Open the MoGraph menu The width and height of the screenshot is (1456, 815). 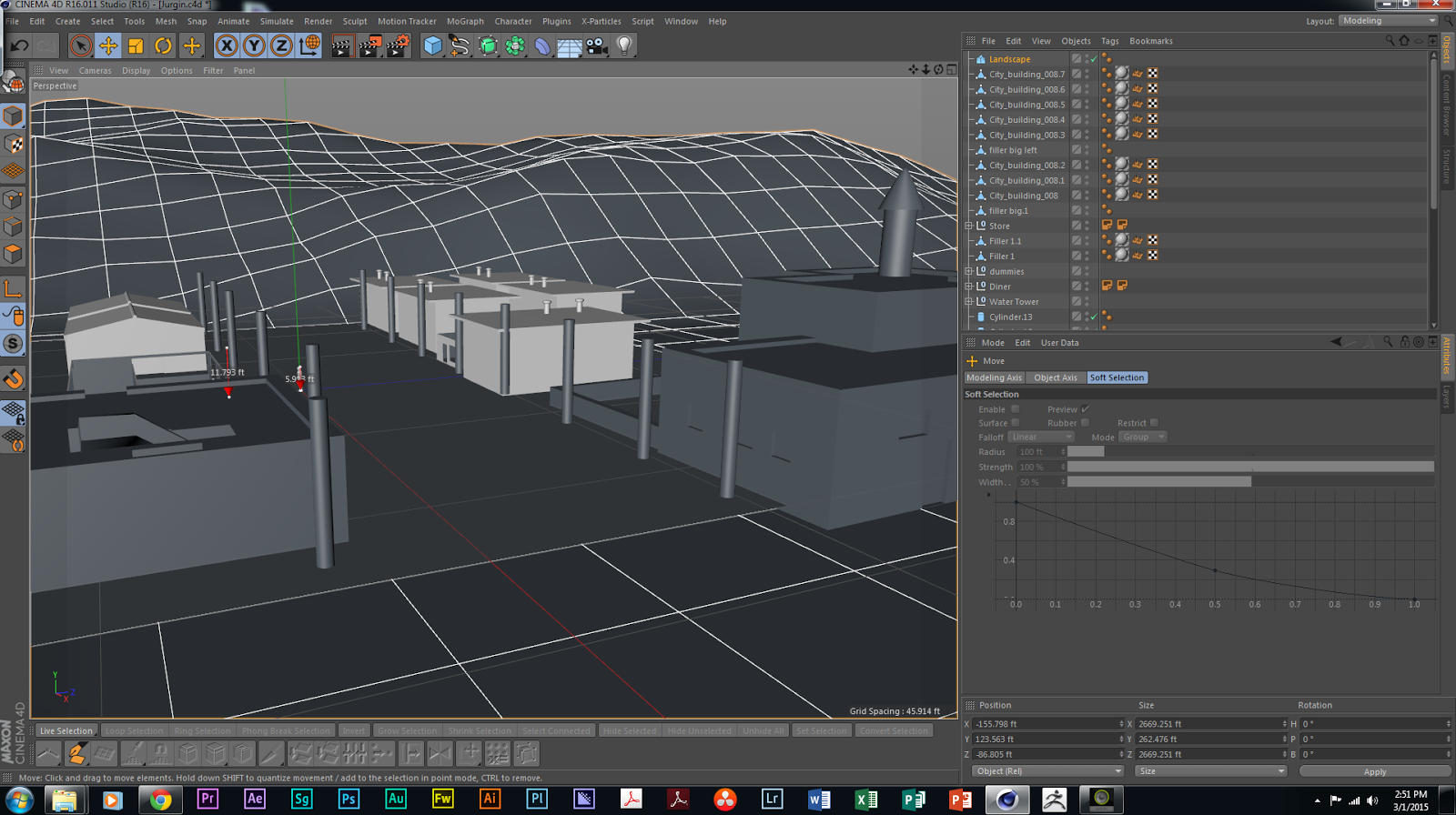[x=465, y=21]
